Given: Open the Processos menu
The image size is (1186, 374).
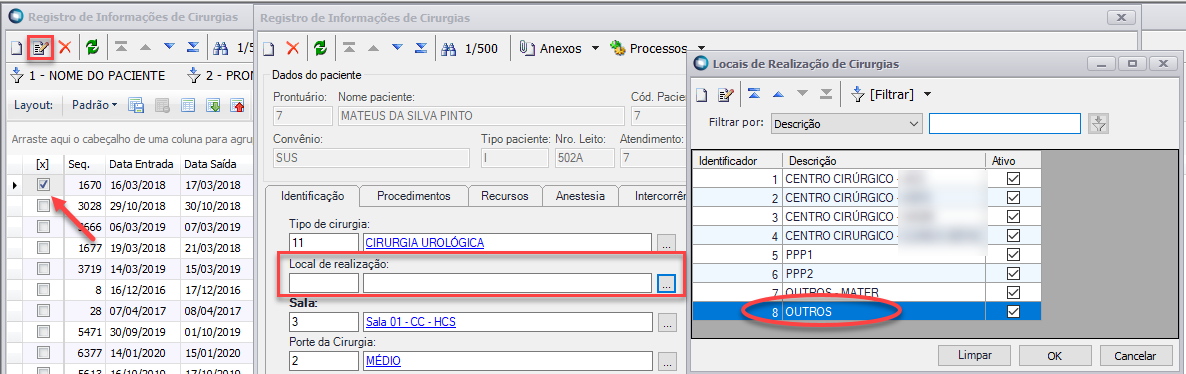Looking at the screenshot, I should tap(648, 48).
